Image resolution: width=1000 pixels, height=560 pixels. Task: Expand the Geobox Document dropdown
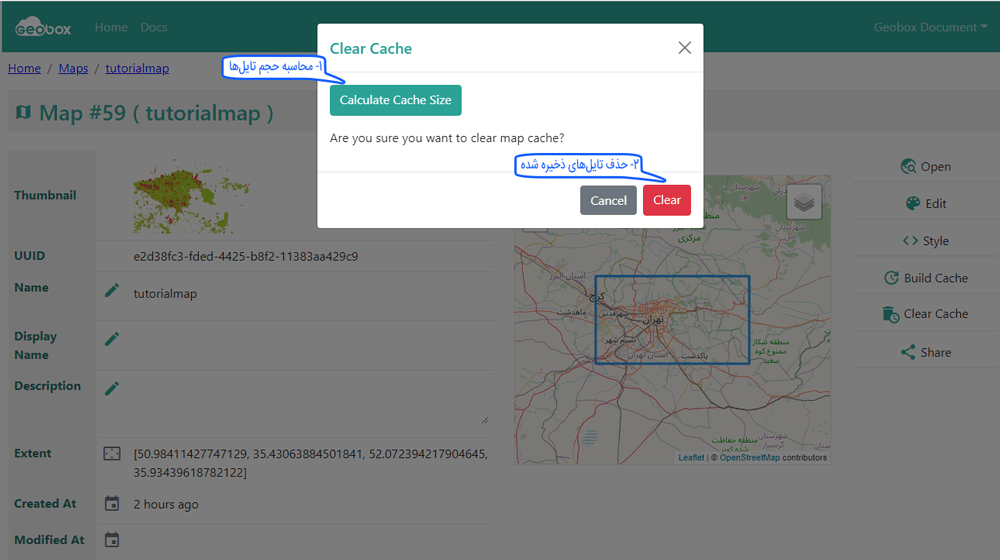[x=924, y=27]
